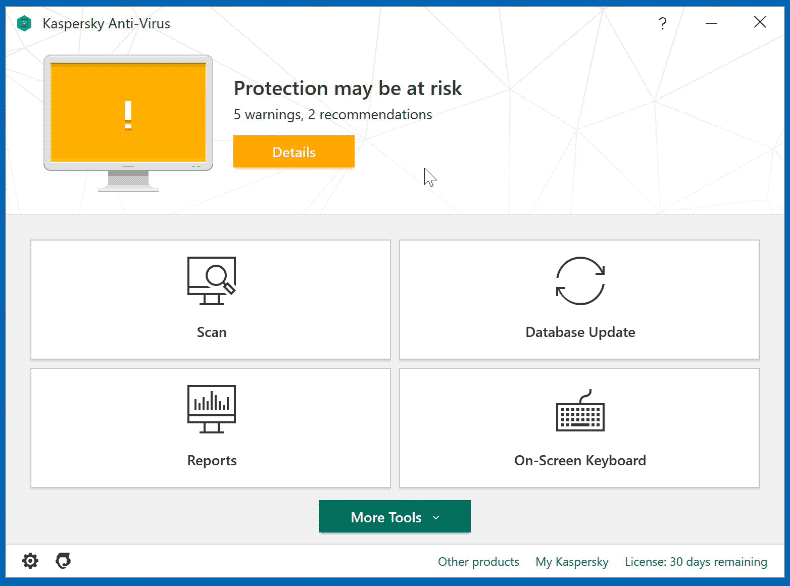Viewport: 790px width, 586px height.
Task: Open the Scan tile's monitor-magnifier icon
Action: pyautogui.click(x=211, y=281)
